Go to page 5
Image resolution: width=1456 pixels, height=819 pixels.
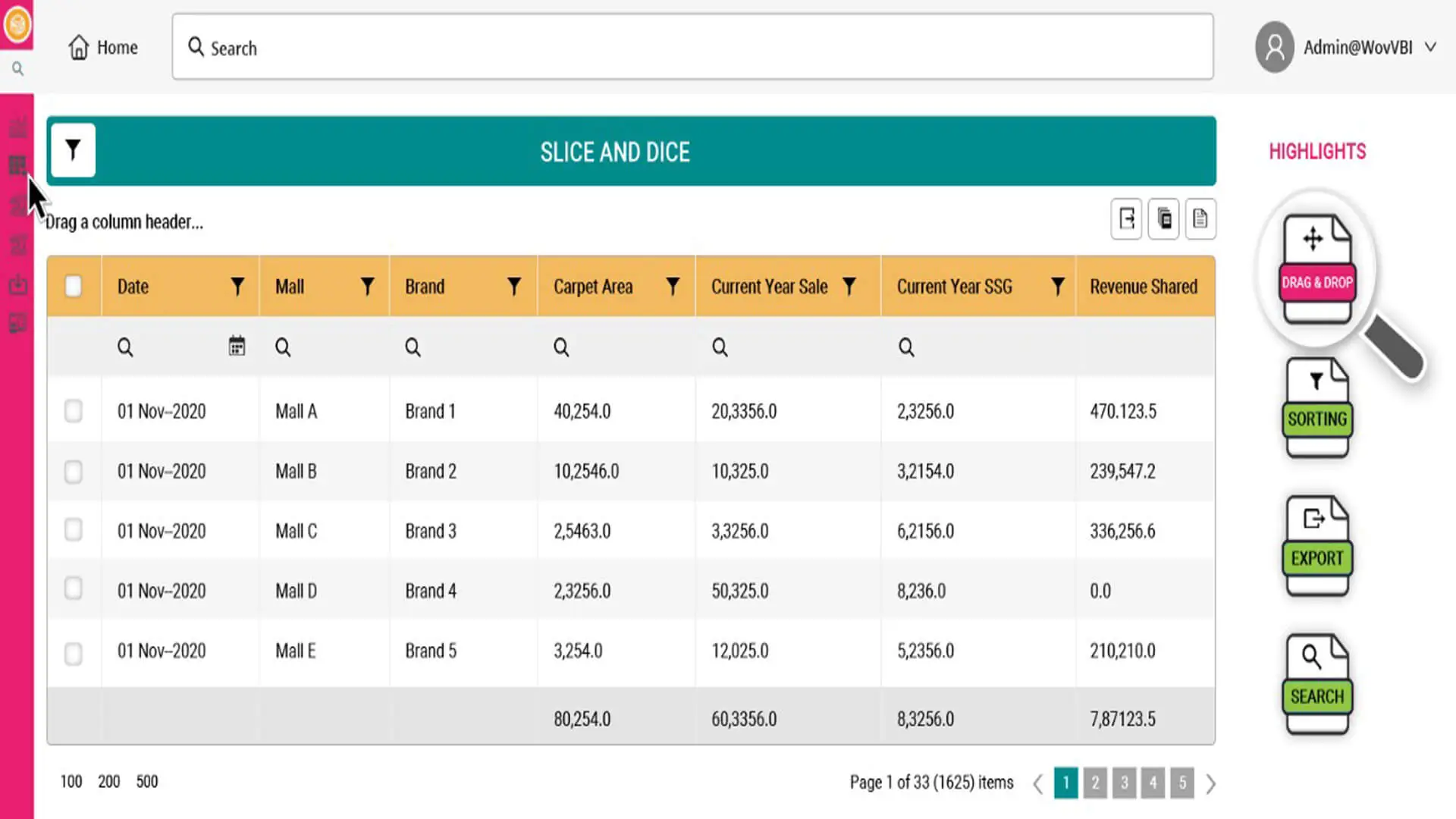click(x=1182, y=783)
